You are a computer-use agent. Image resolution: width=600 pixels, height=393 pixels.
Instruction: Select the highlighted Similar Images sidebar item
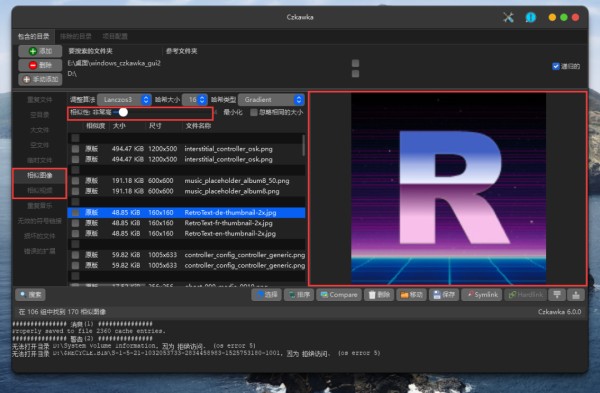[x=39, y=175]
